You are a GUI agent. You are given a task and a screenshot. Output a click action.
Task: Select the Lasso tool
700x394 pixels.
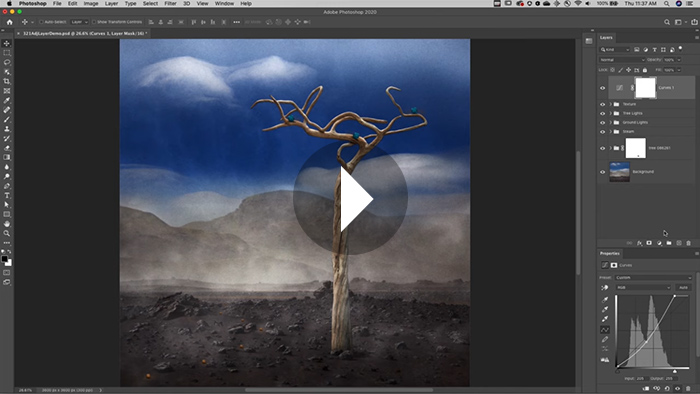[x=7, y=62]
